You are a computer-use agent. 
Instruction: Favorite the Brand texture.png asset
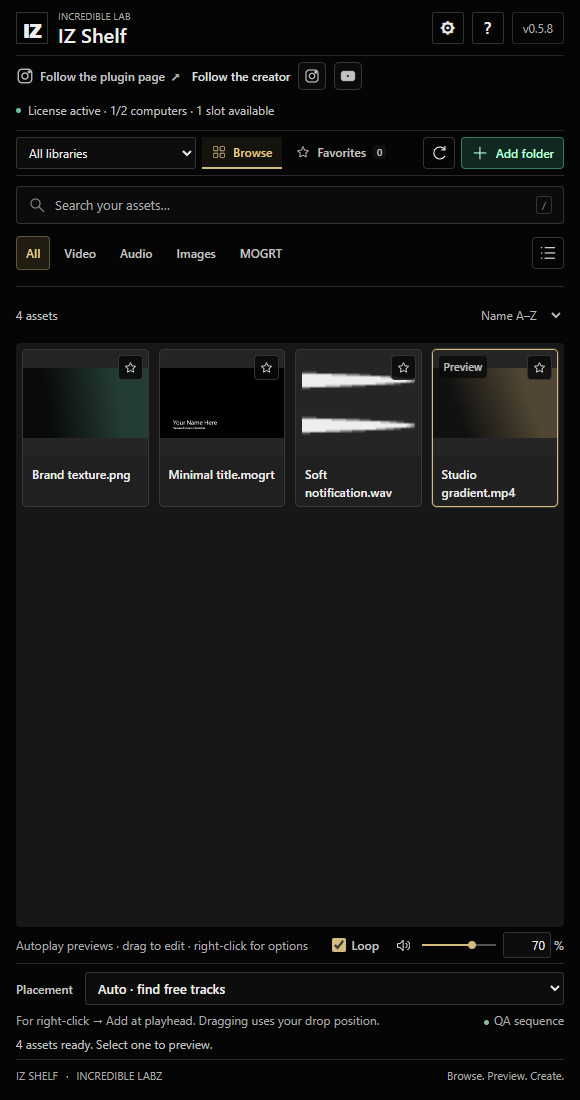coord(130,368)
